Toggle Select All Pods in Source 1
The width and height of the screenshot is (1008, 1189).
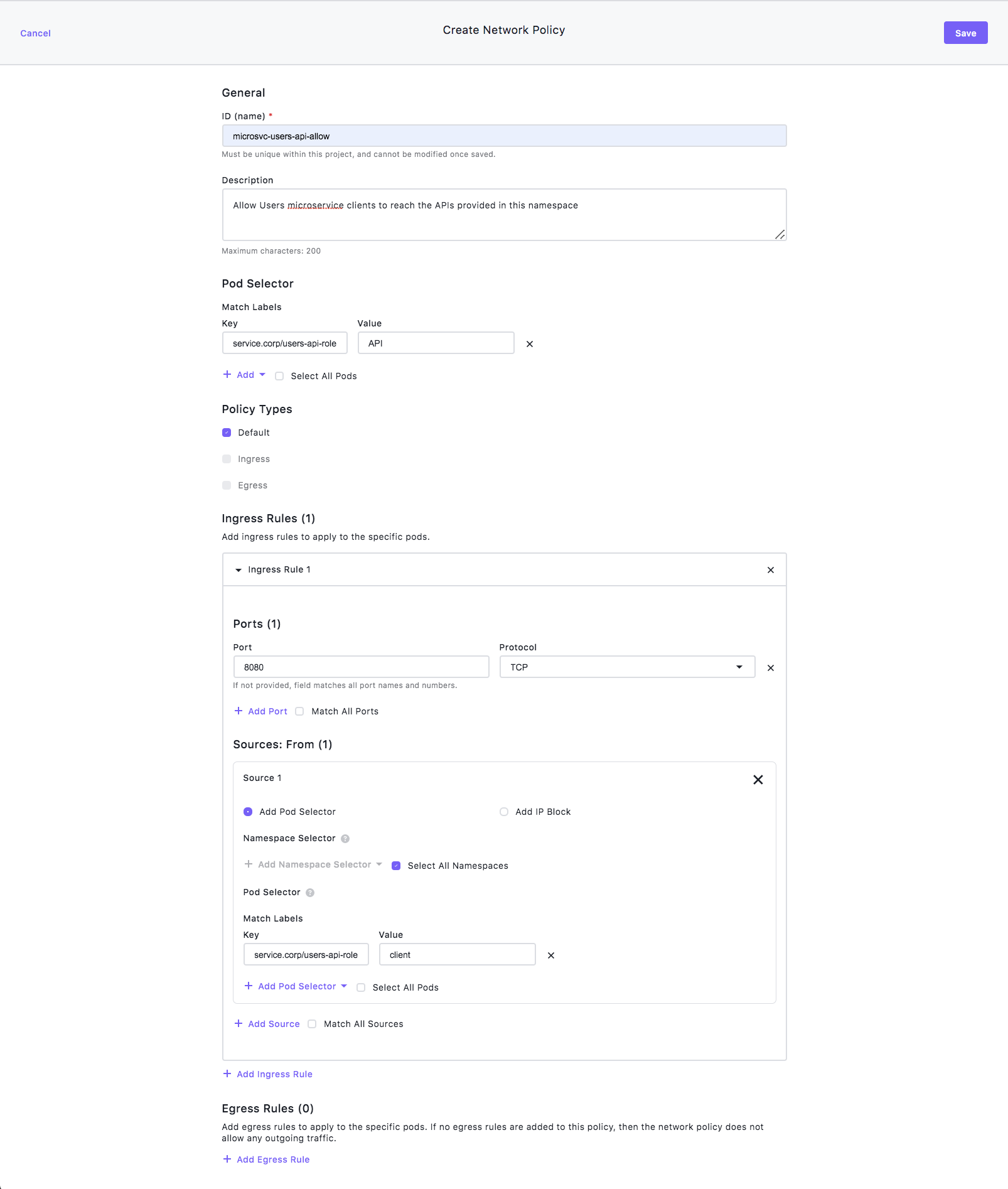pyautogui.click(x=361, y=987)
